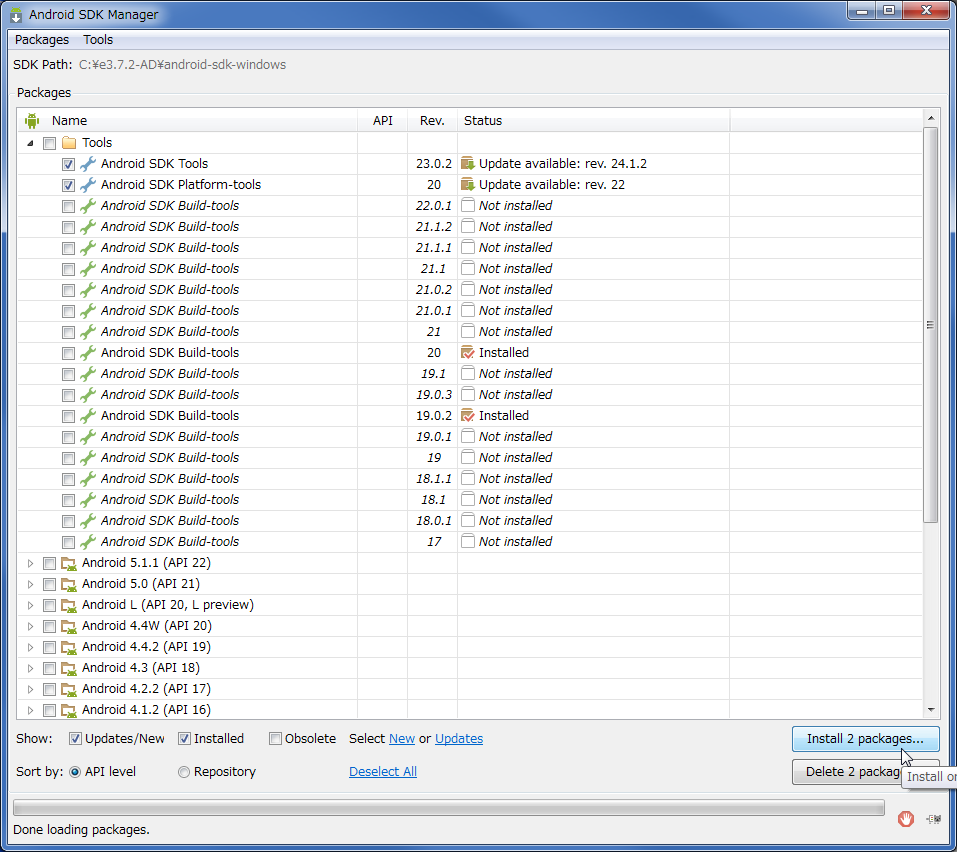Click the wrench icon for Build-tools 22.0.1
Image resolution: width=957 pixels, height=852 pixels.
pos(88,206)
